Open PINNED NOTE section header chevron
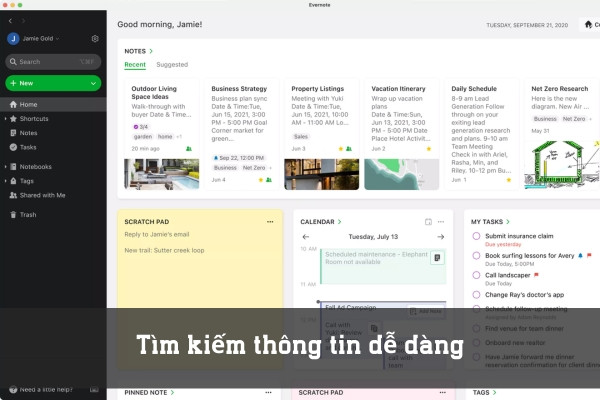This screenshot has height=400, width=600. [x=173, y=392]
